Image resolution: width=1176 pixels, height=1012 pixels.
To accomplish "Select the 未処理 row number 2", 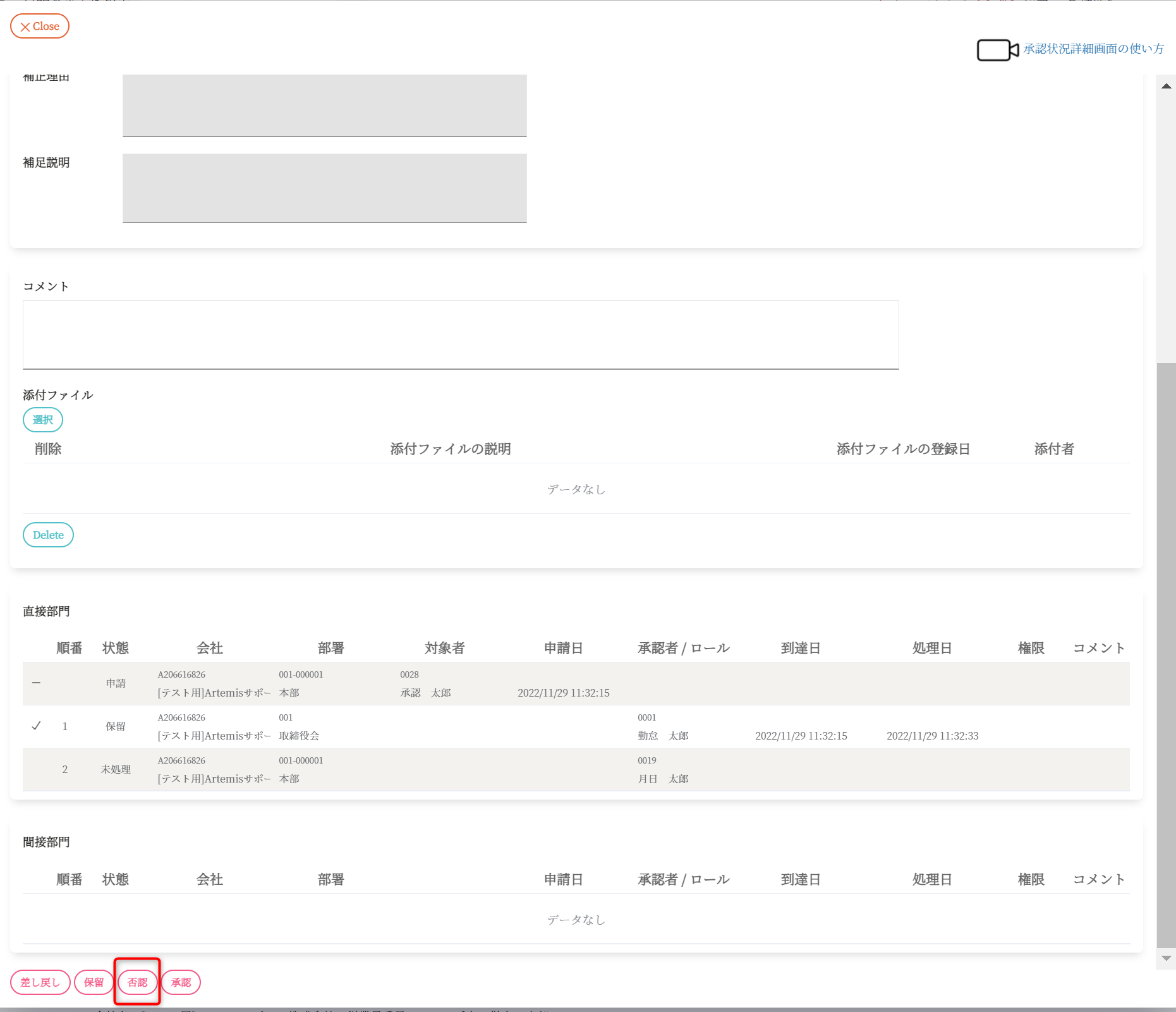I will (x=65, y=769).
